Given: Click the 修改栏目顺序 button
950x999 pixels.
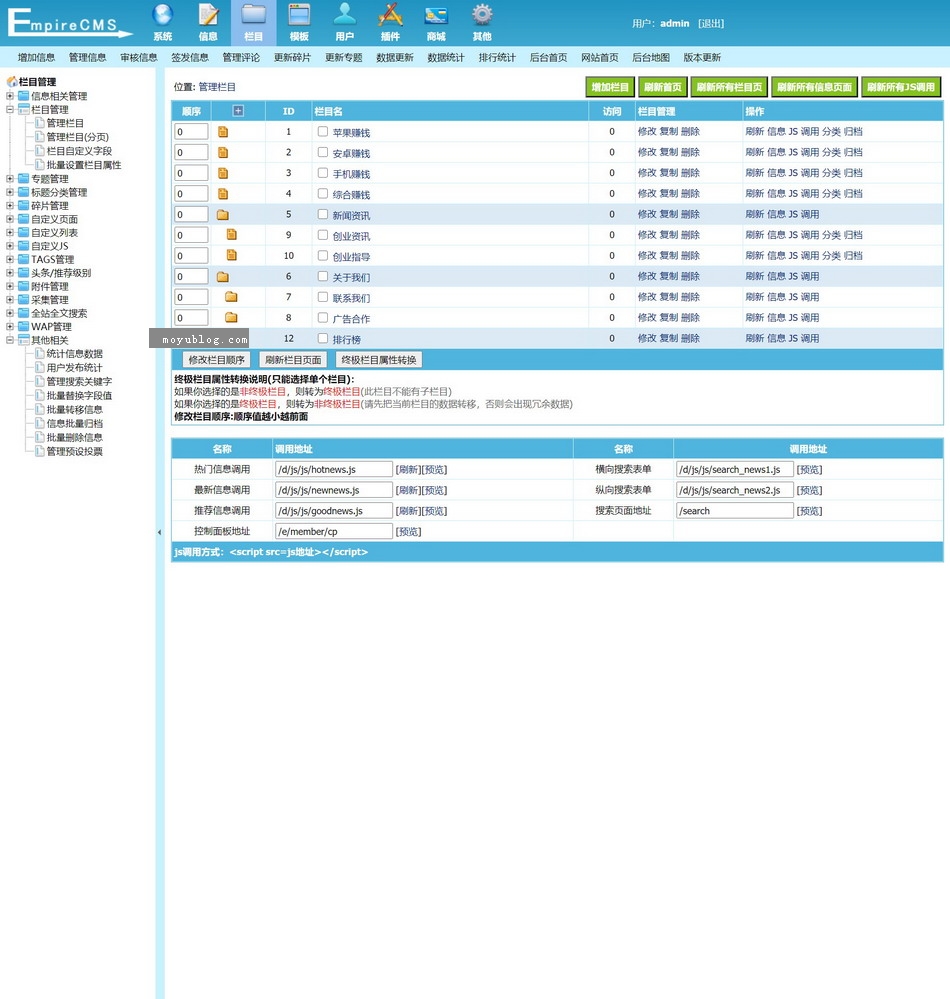Looking at the screenshot, I should click(217, 360).
